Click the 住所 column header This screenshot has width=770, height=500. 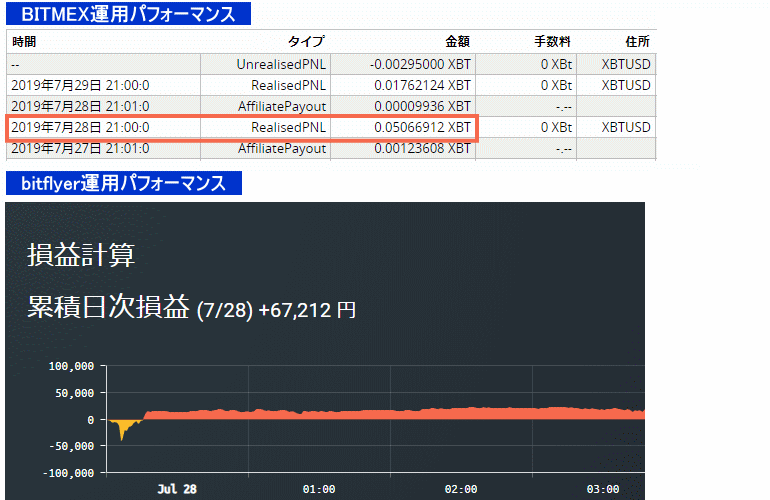pos(637,42)
